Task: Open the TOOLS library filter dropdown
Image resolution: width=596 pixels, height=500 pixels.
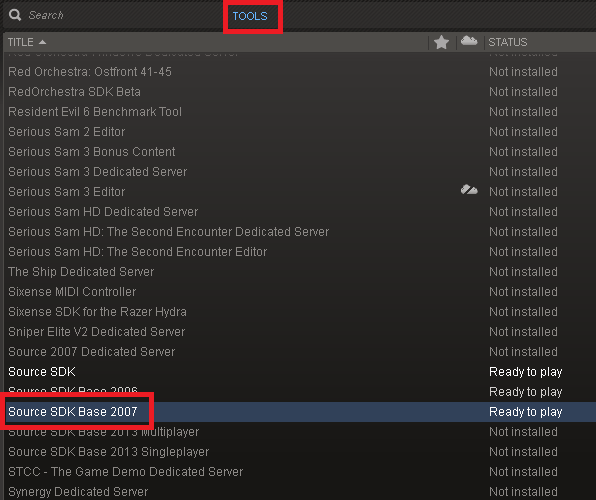Action: (x=250, y=16)
